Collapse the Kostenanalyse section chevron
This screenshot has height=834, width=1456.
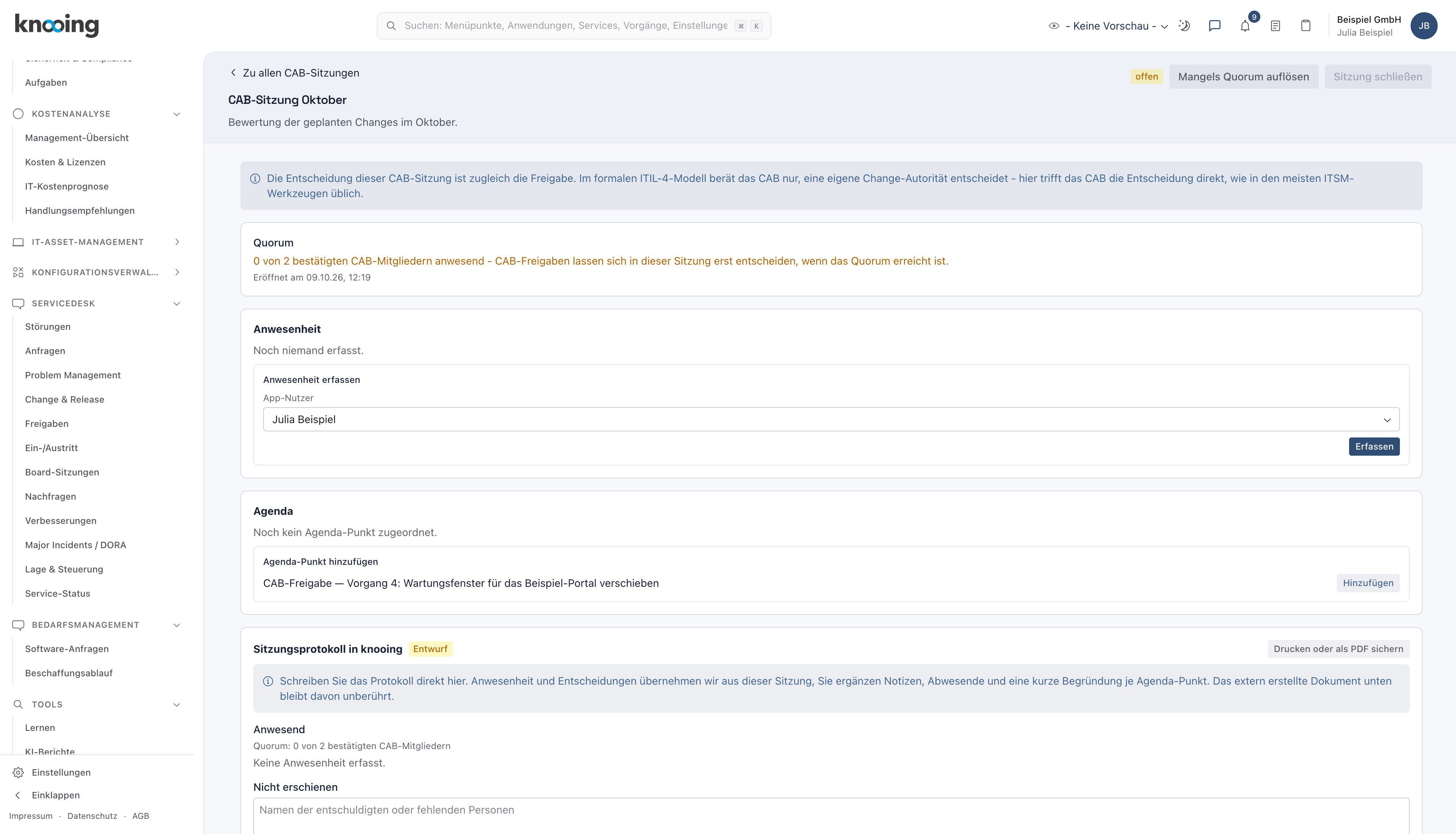pyautogui.click(x=177, y=114)
